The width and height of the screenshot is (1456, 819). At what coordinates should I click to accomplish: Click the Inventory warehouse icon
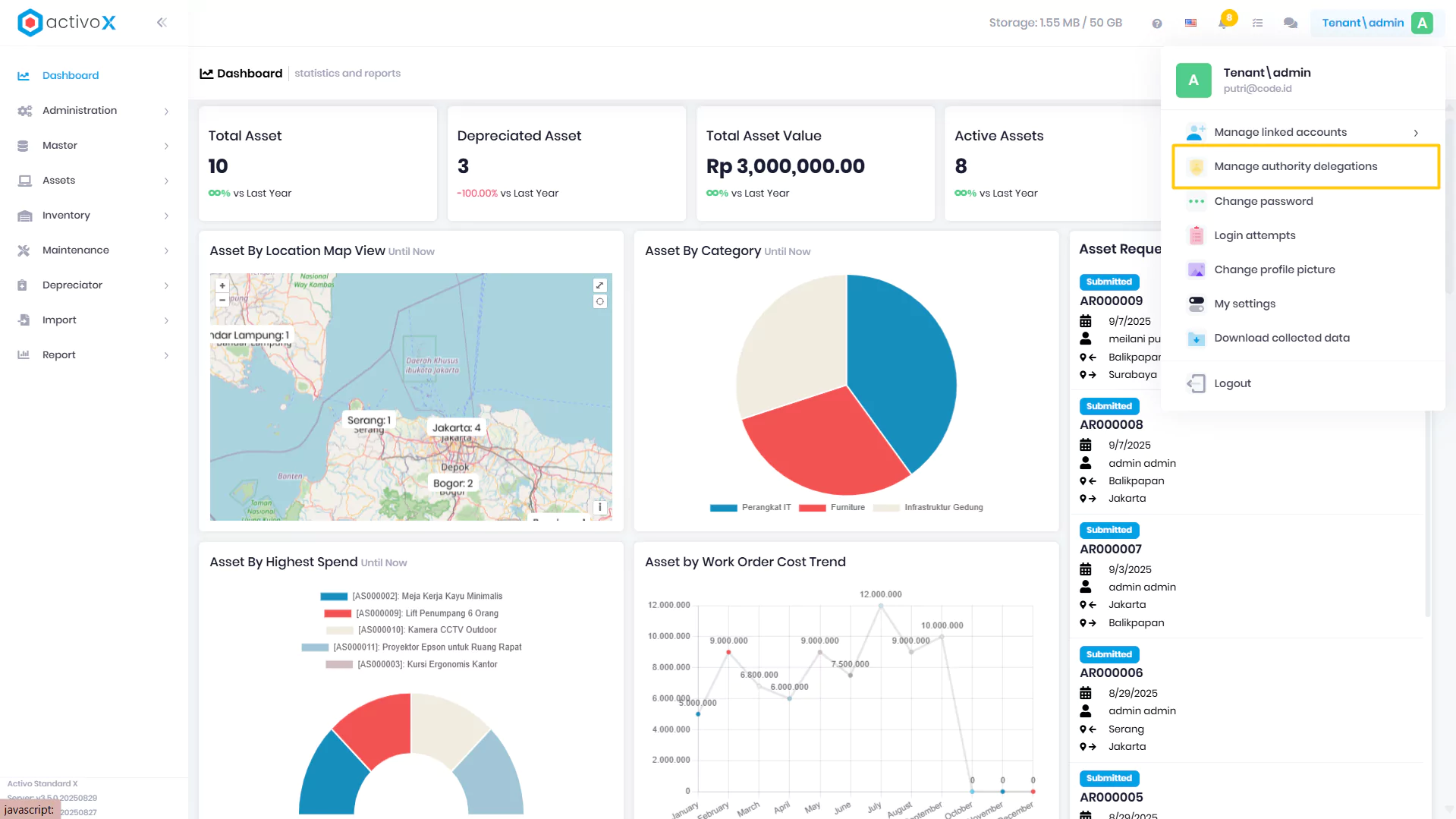coord(24,216)
